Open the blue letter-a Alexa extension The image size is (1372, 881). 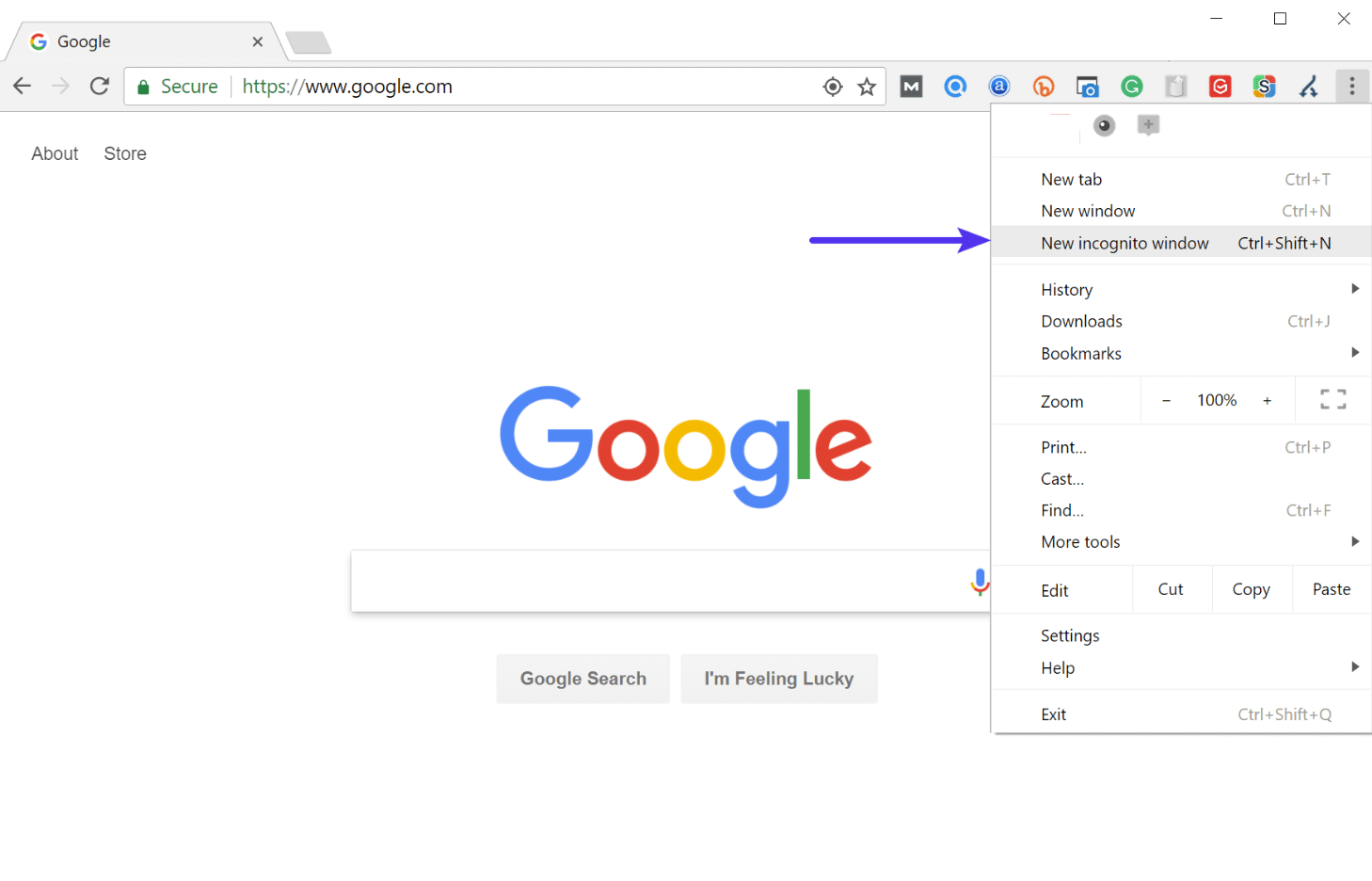click(999, 87)
